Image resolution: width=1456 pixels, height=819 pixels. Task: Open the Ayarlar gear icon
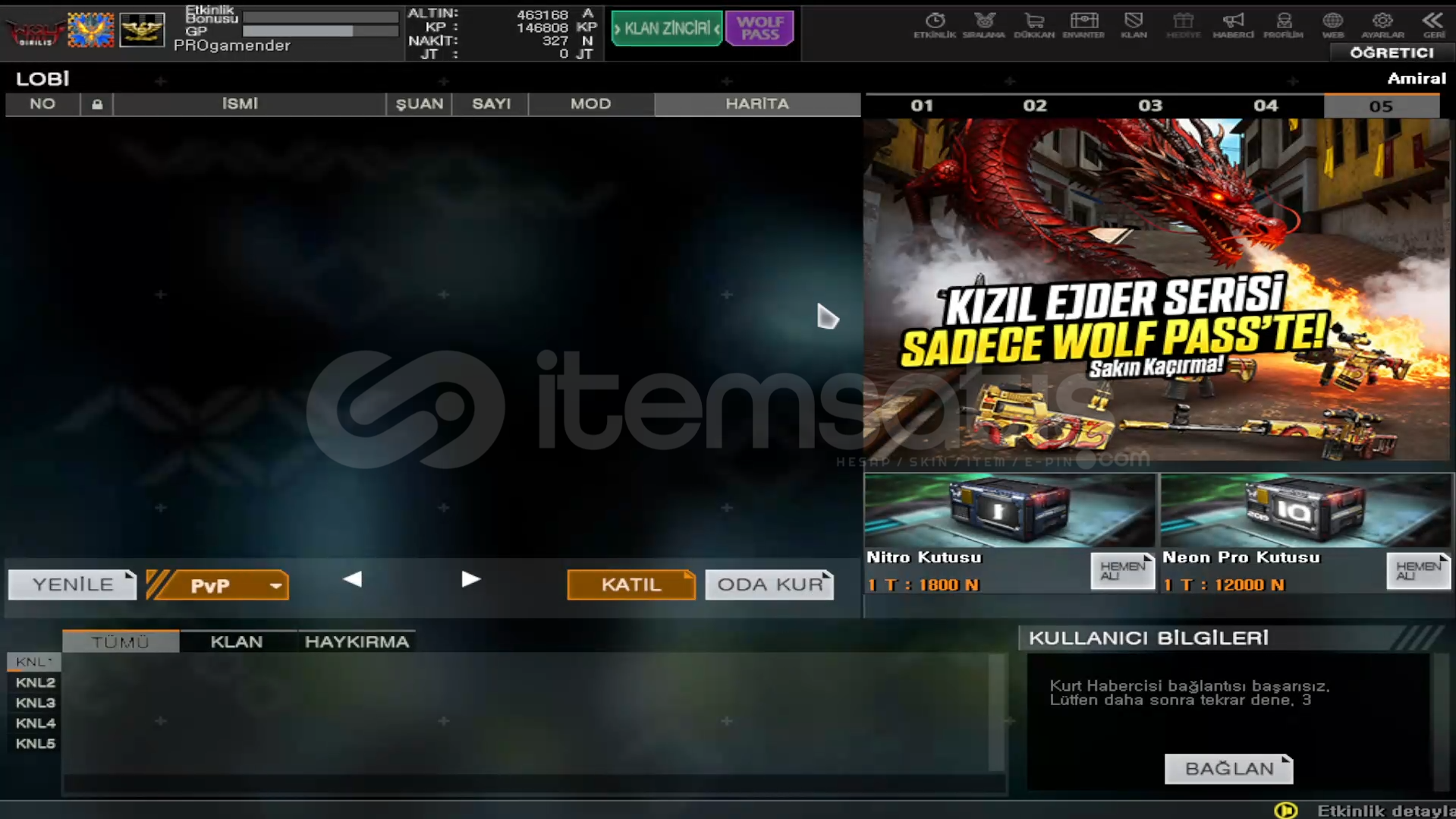coord(1382,24)
